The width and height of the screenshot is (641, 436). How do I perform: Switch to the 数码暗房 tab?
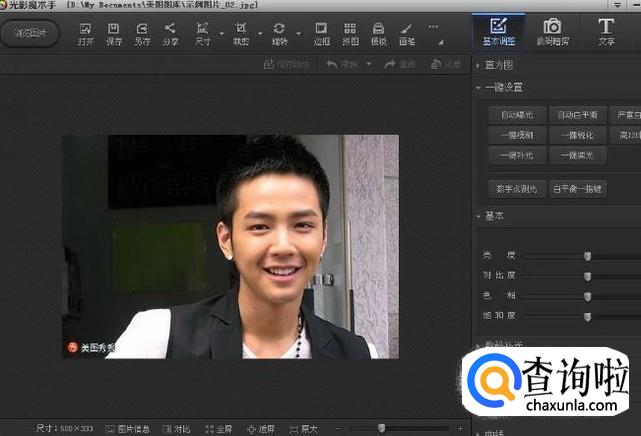[551, 32]
